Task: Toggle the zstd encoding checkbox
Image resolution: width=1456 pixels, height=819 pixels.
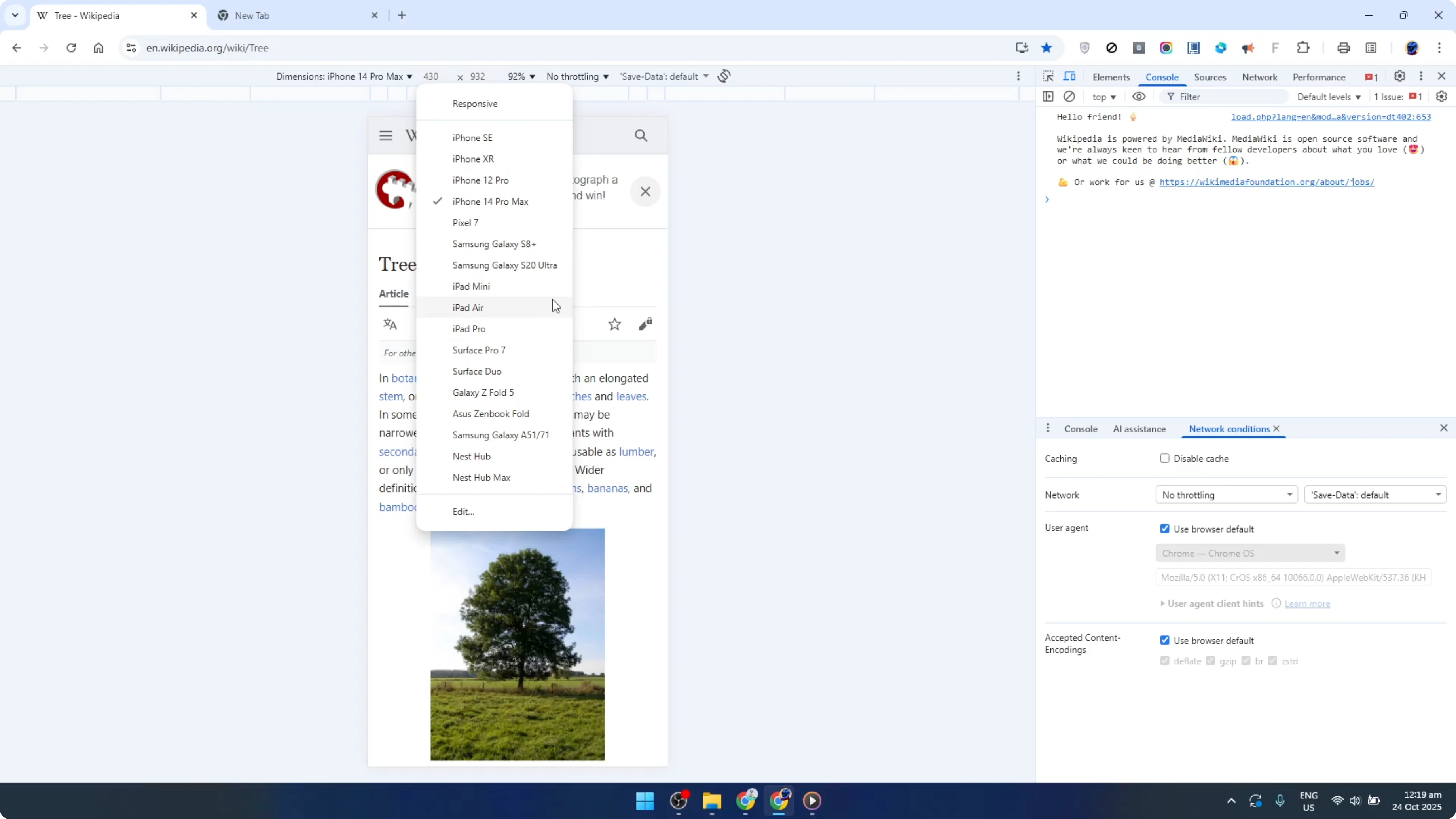Action: 1272,661
